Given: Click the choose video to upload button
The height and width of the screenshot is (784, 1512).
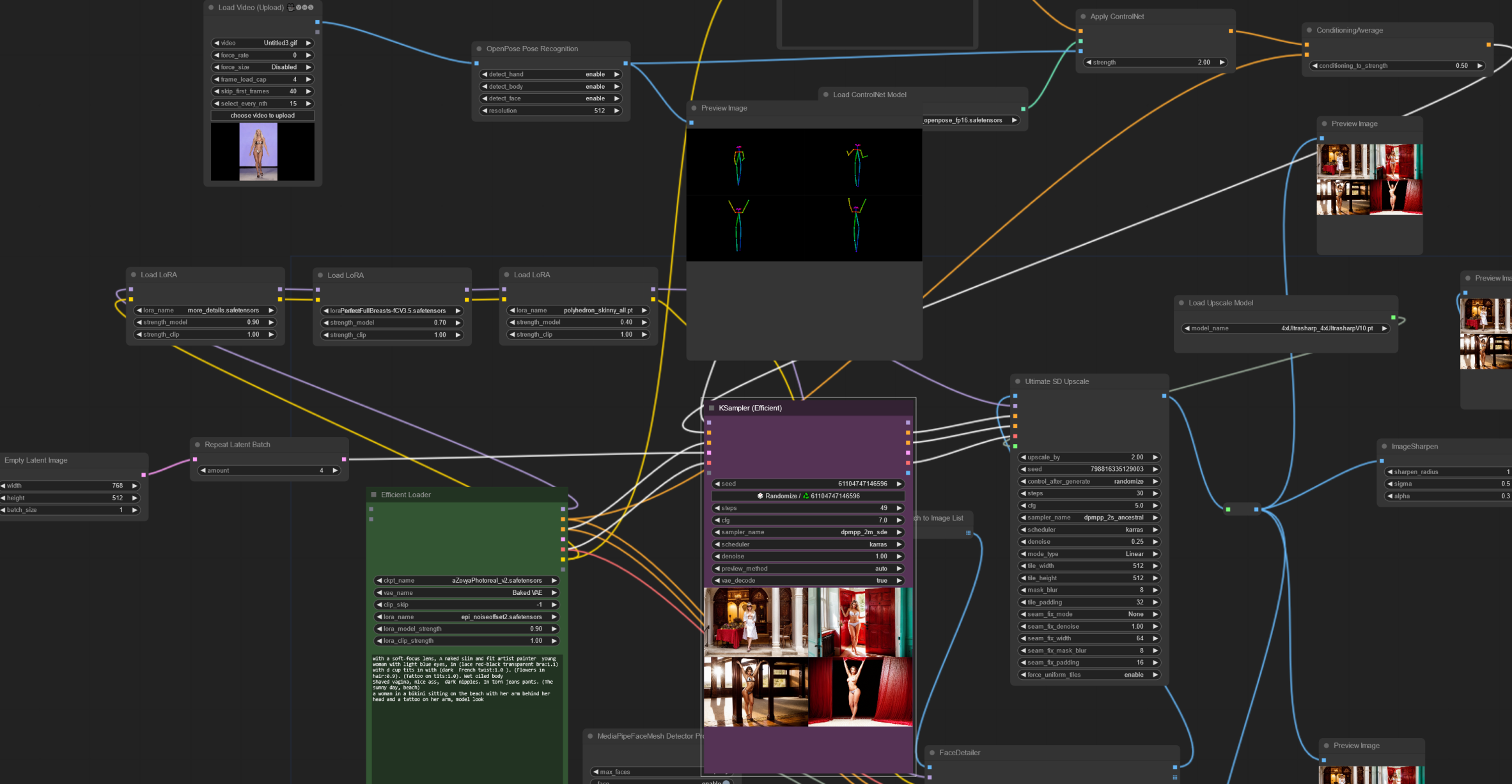Looking at the screenshot, I should (262, 115).
